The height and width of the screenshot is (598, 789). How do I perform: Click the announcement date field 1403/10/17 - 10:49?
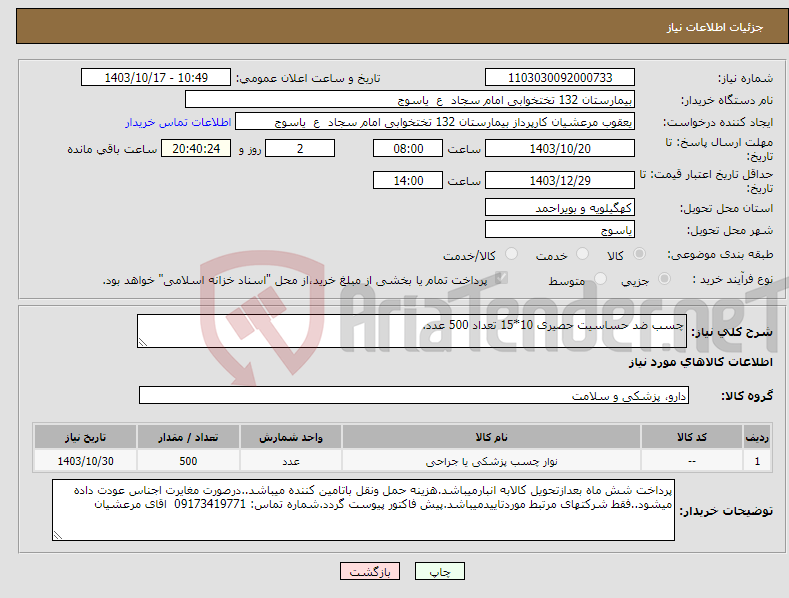coord(156,78)
